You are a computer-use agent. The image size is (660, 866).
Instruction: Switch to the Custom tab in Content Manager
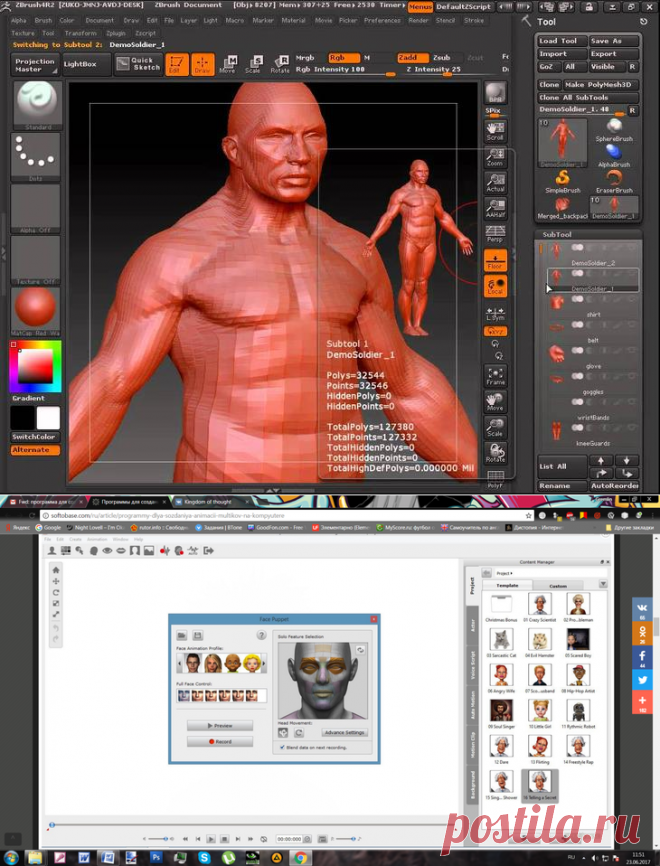[x=558, y=585]
